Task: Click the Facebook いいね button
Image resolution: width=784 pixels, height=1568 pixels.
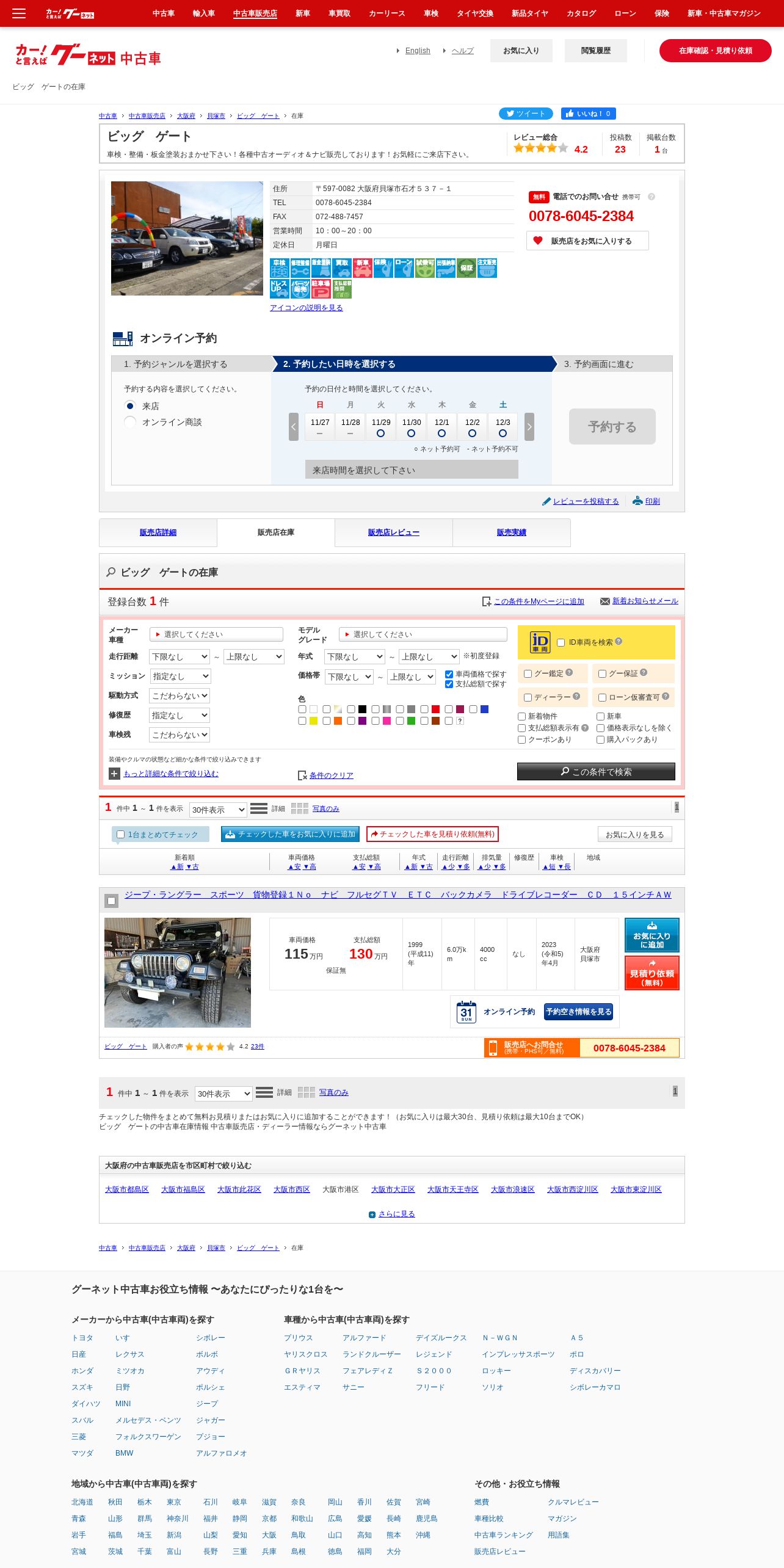Action: [589, 114]
